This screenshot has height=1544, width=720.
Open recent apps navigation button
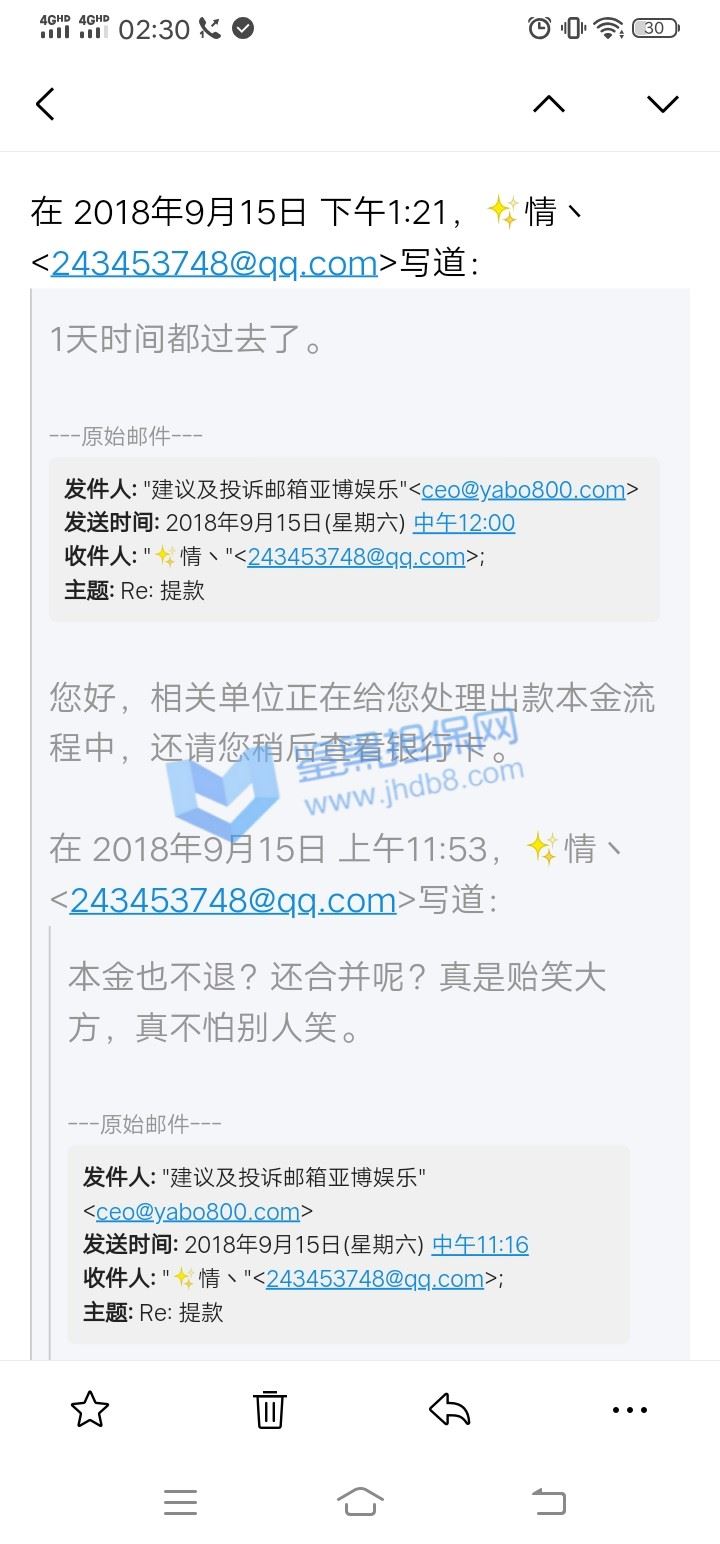click(x=180, y=1502)
